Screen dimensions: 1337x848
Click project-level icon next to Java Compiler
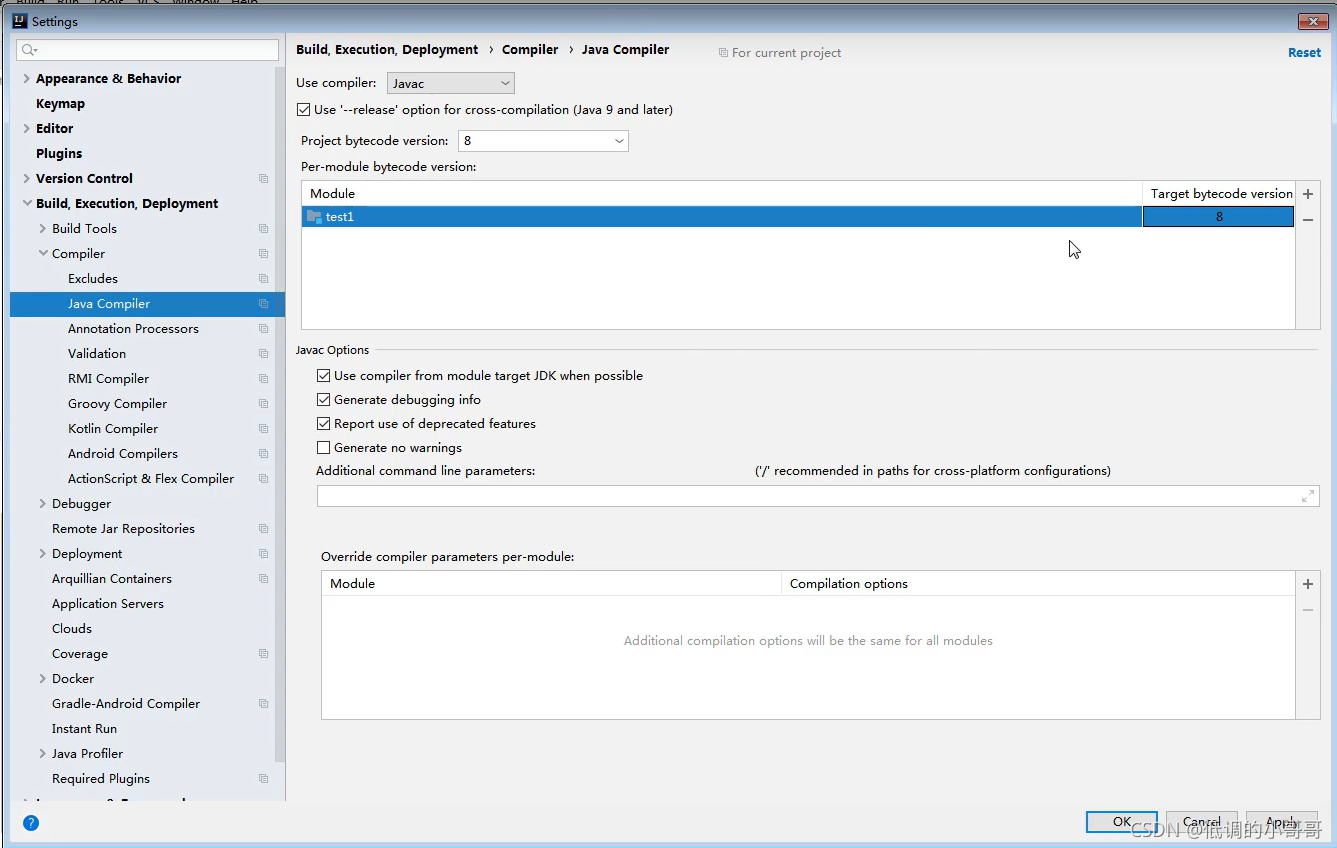click(264, 304)
